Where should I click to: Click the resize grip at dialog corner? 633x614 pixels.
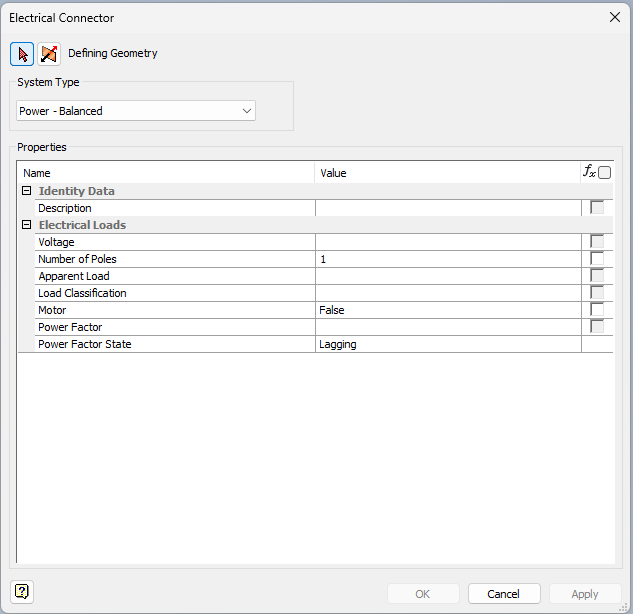click(x=624, y=608)
